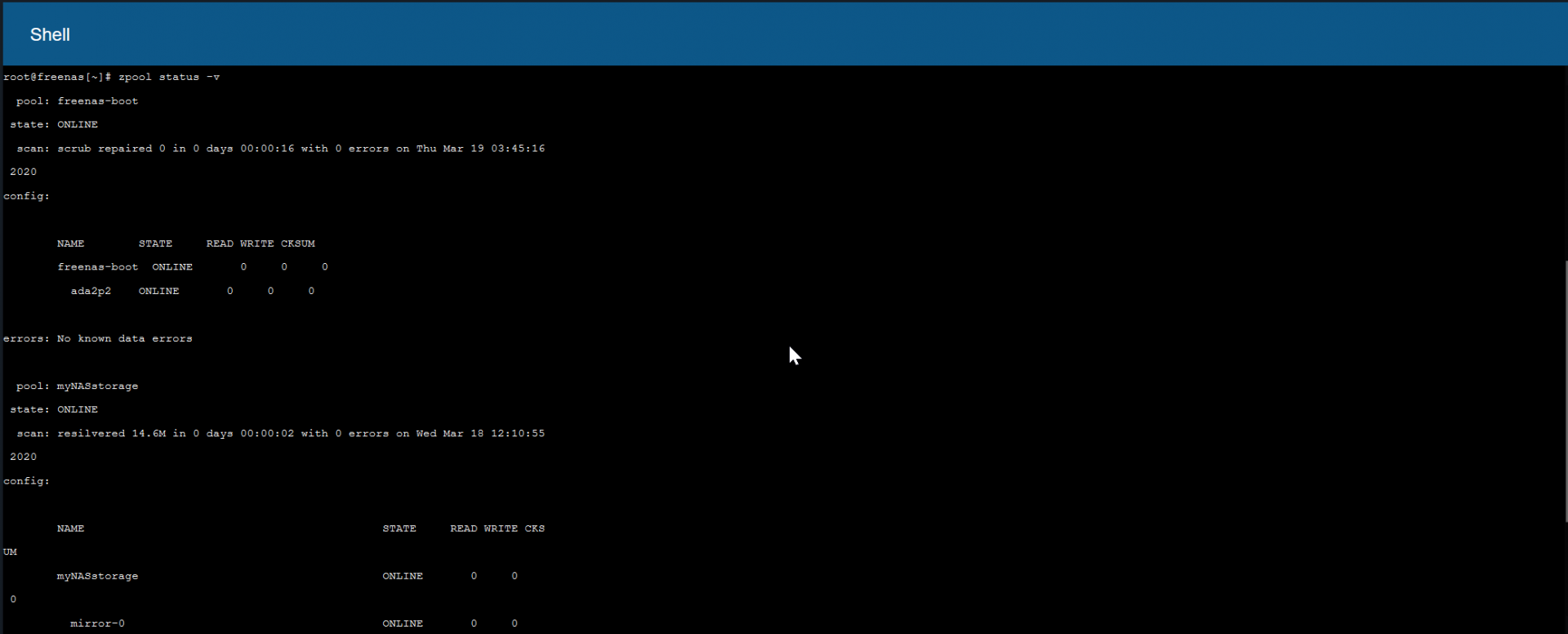Click the freenas-boot ONLINE config row

193,267
